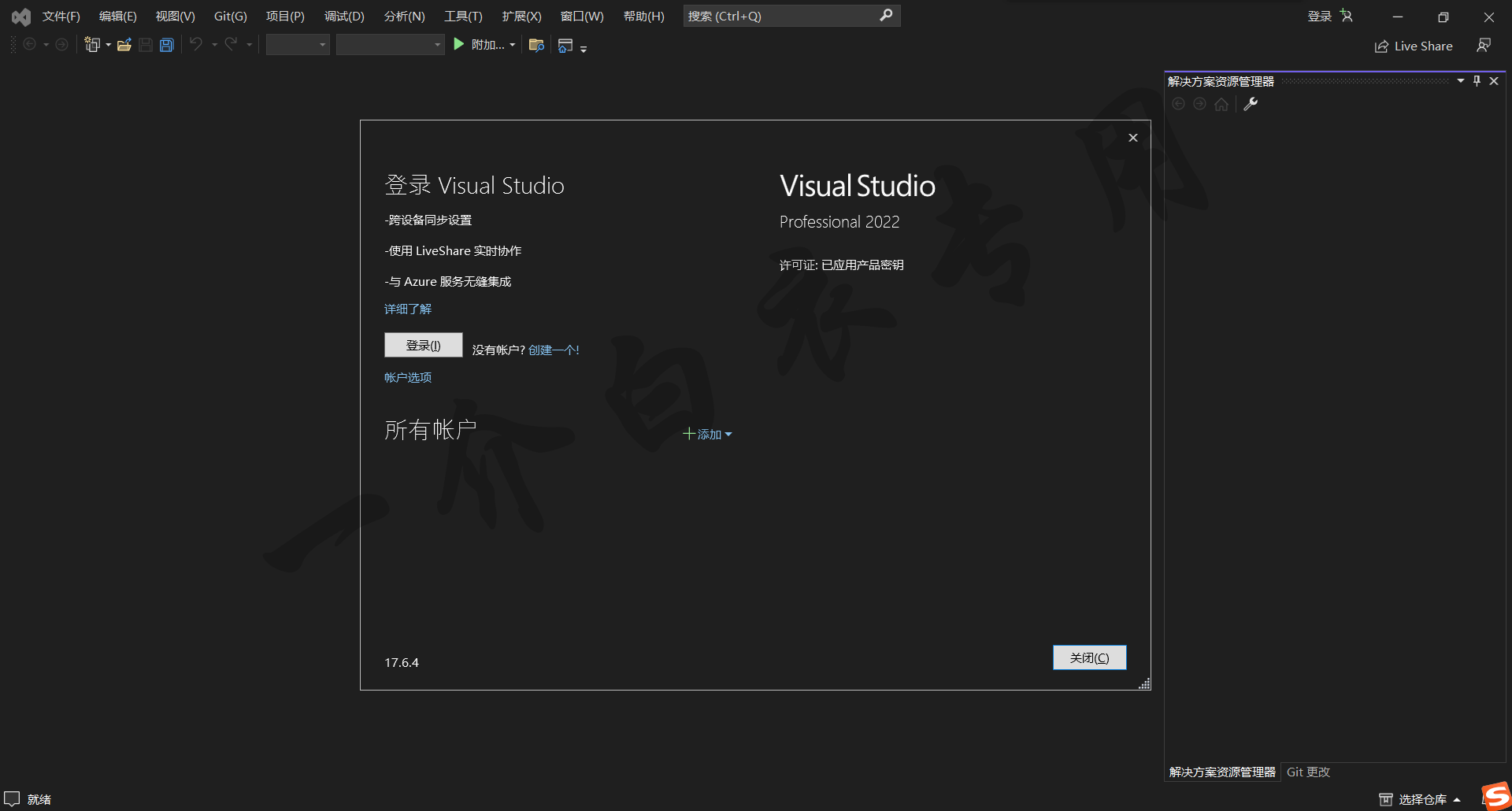Open the 帐户选项 link

[408, 377]
